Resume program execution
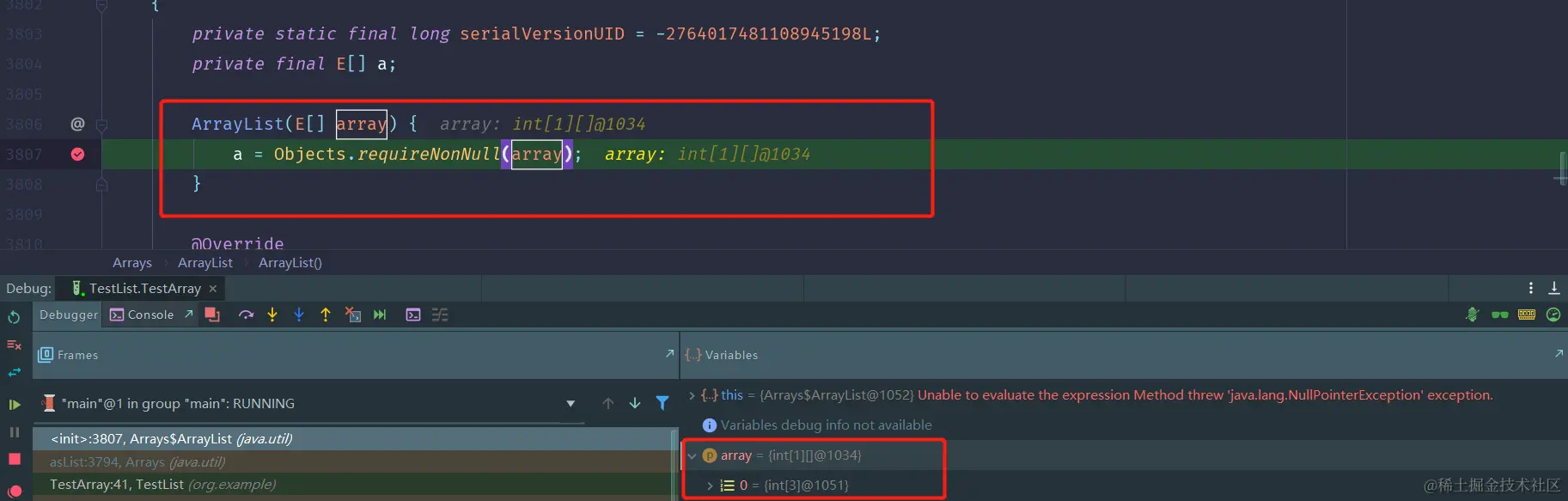Viewport: 1568px width, 501px height. pos(14,404)
